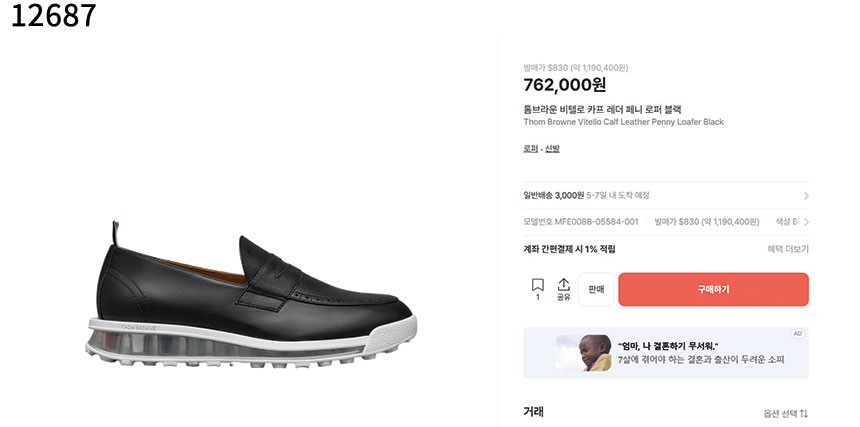Click the AD badge on the banner
860x427 pixels.
coord(797,333)
